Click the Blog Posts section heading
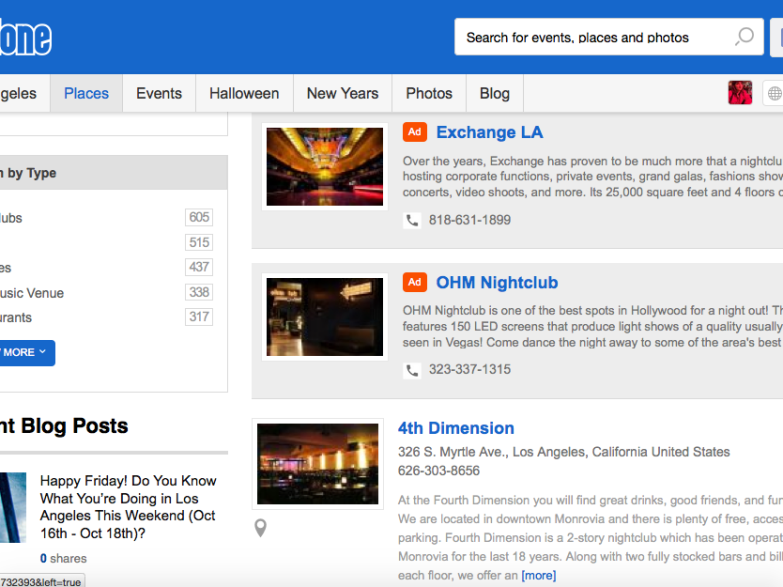Screen dimensions: 783x587 coord(64,426)
